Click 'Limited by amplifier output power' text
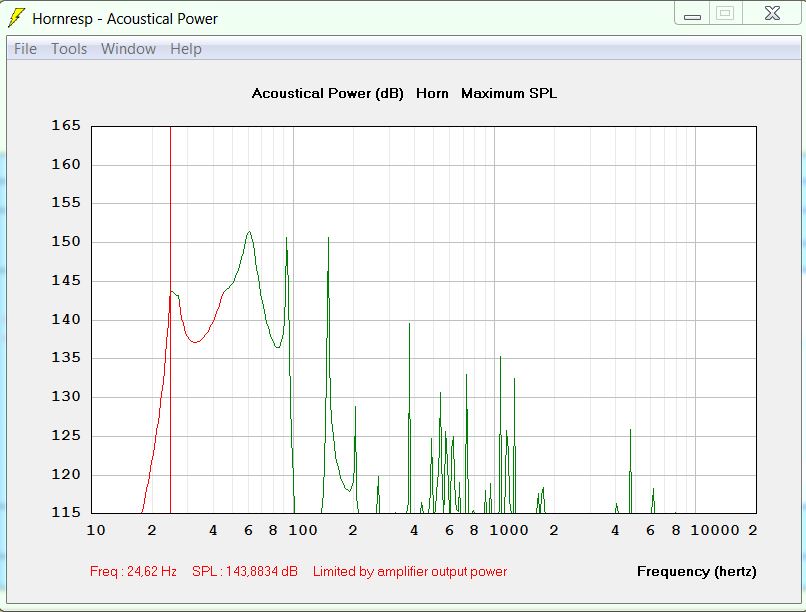The height and width of the screenshot is (612, 806). 410,571
